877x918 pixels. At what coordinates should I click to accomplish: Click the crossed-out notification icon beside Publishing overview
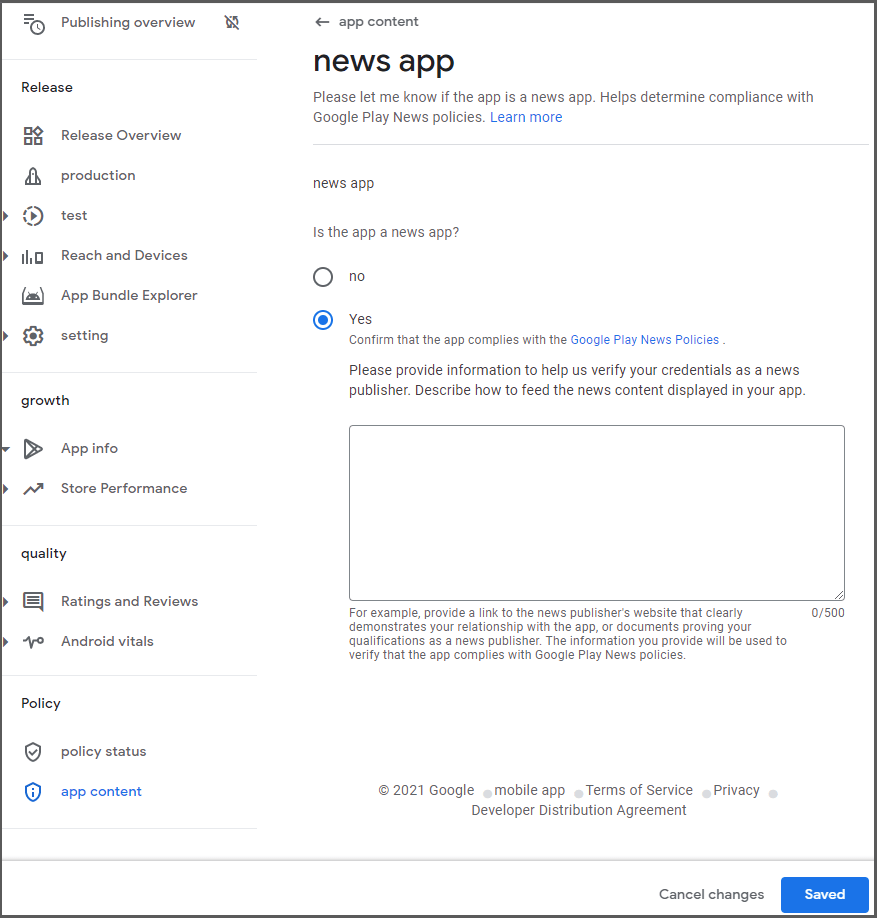pos(232,22)
